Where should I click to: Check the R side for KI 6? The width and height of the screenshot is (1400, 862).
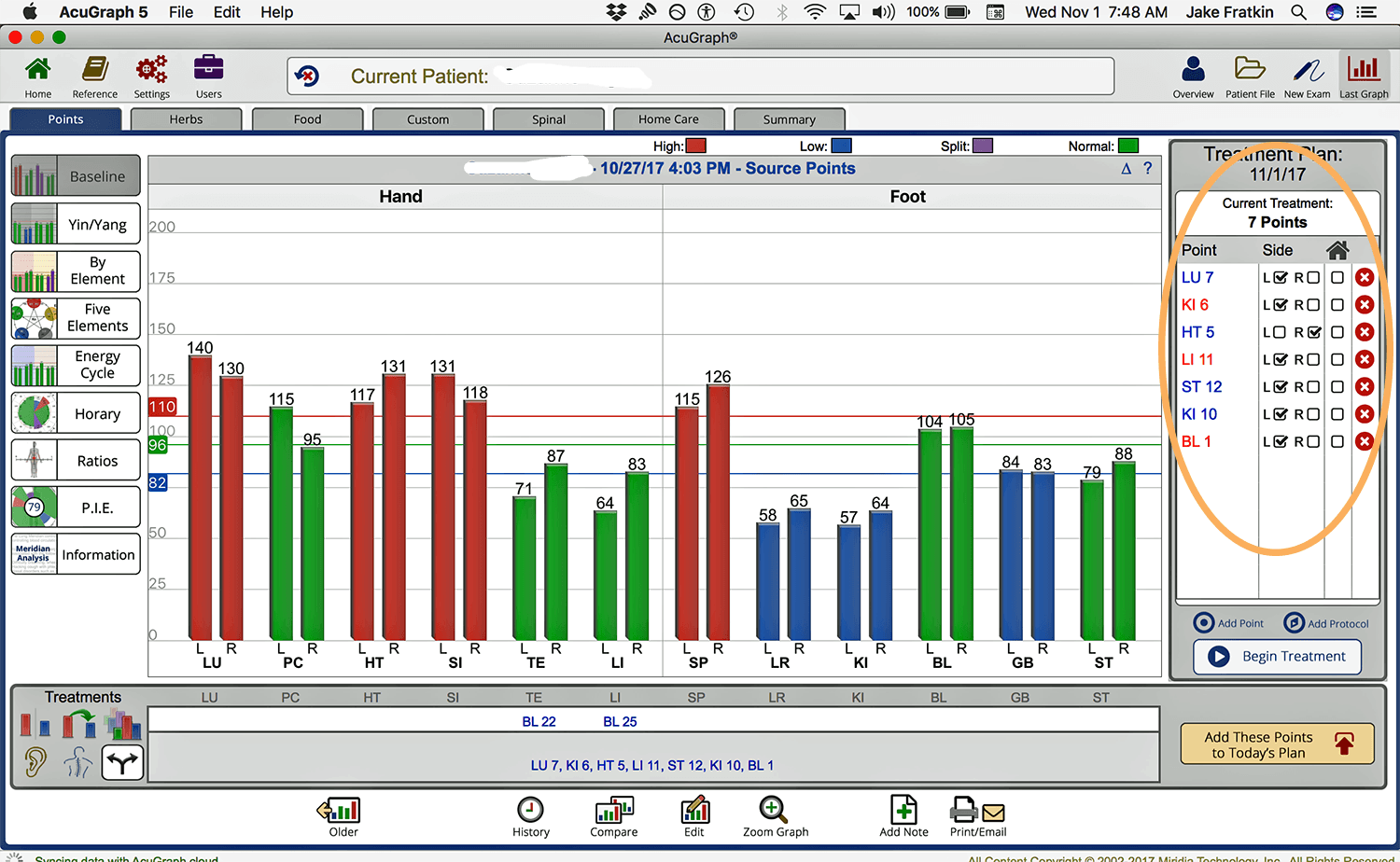click(1313, 305)
